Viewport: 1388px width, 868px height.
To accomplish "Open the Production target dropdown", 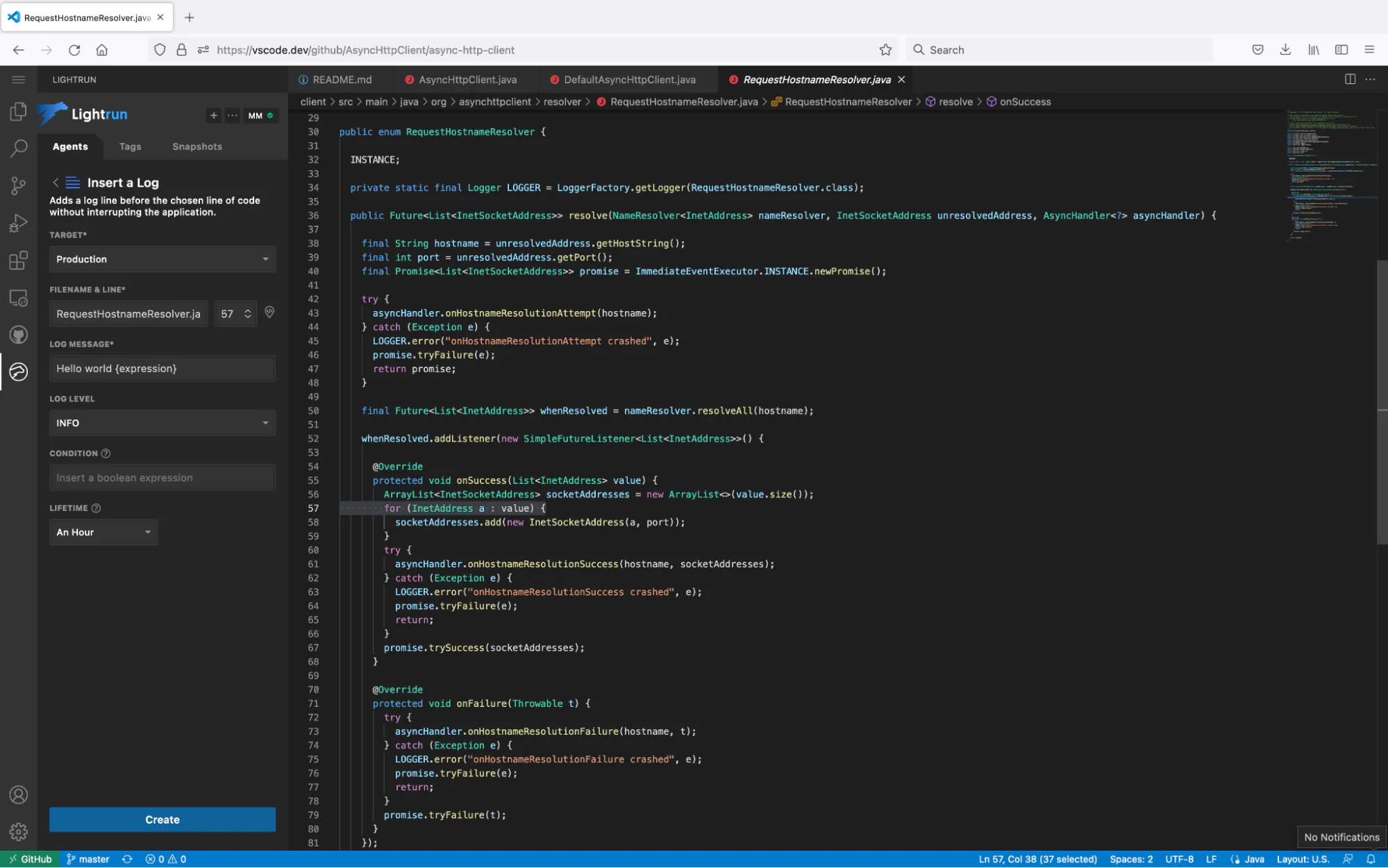I will (162, 259).
